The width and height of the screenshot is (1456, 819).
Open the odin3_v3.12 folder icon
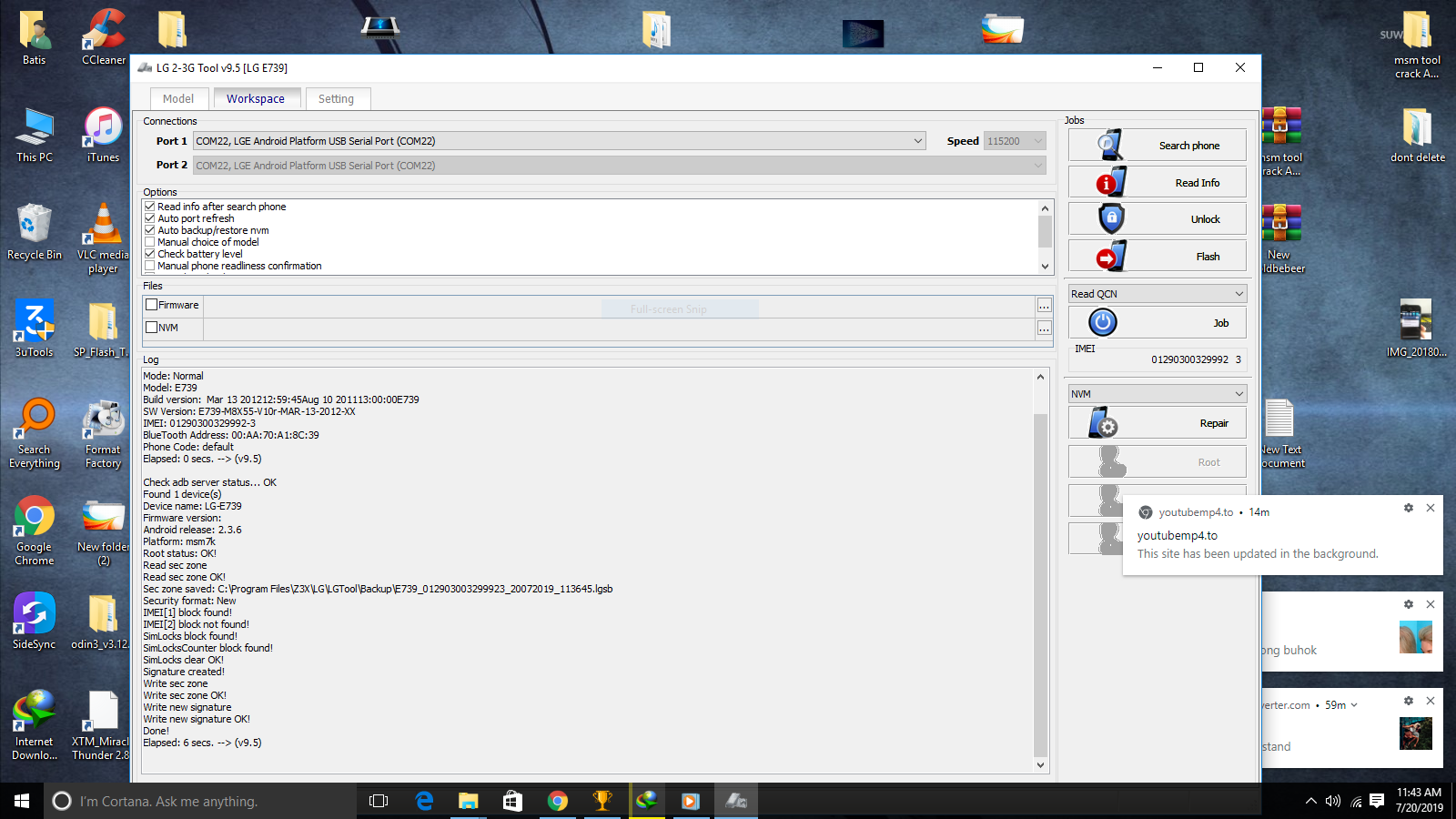click(102, 622)
